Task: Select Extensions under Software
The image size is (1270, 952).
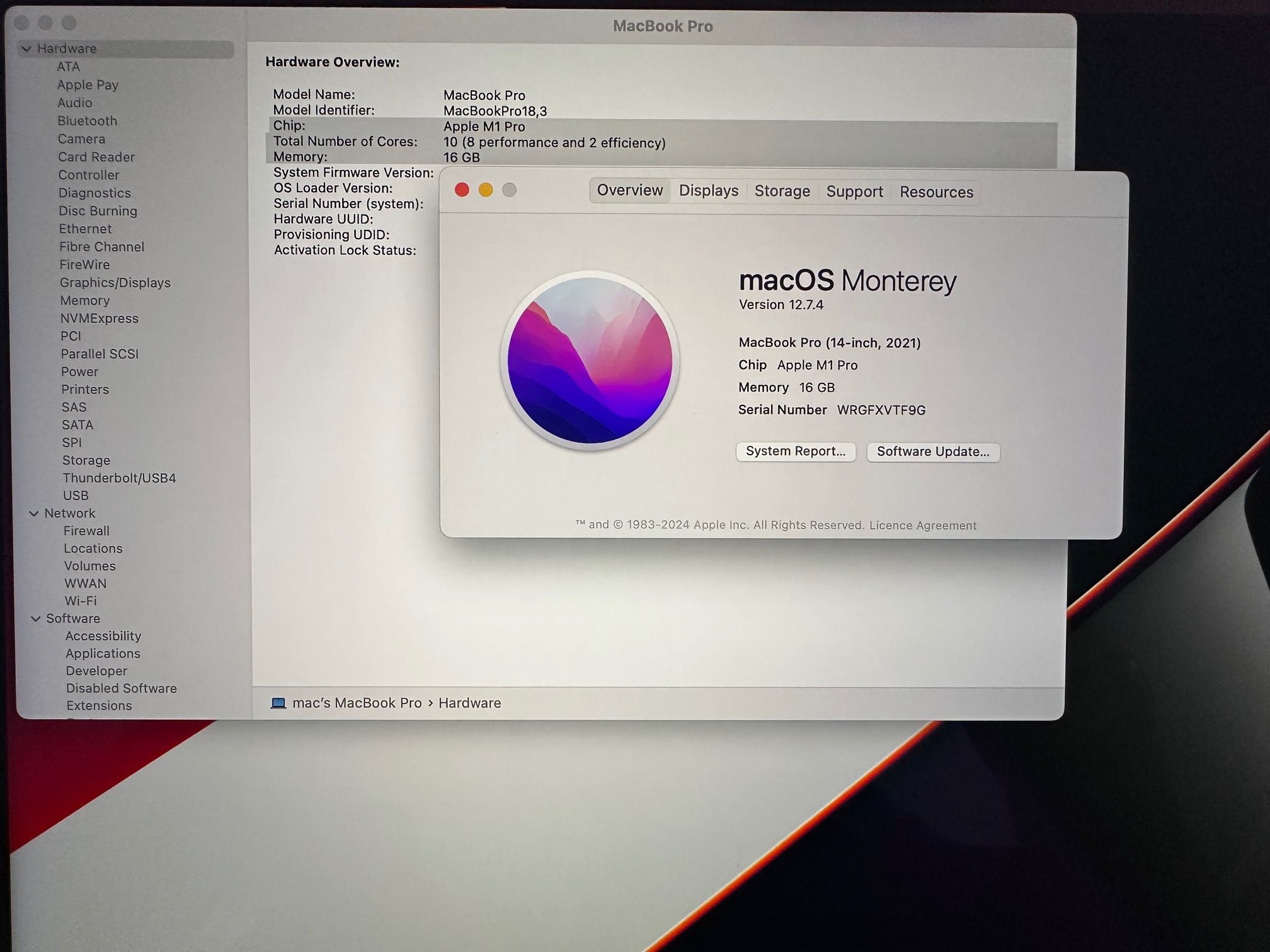Action: tap(99, 706)
